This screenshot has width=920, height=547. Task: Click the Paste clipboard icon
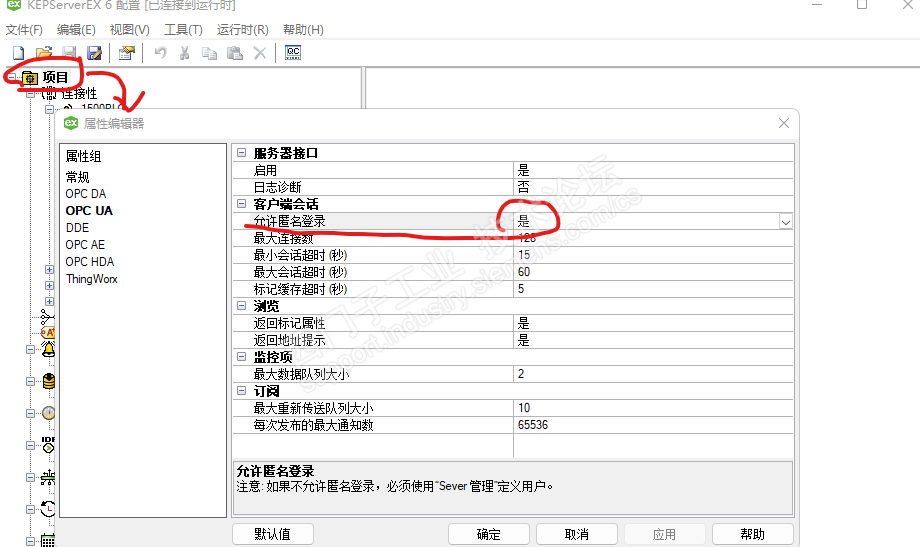235,53
